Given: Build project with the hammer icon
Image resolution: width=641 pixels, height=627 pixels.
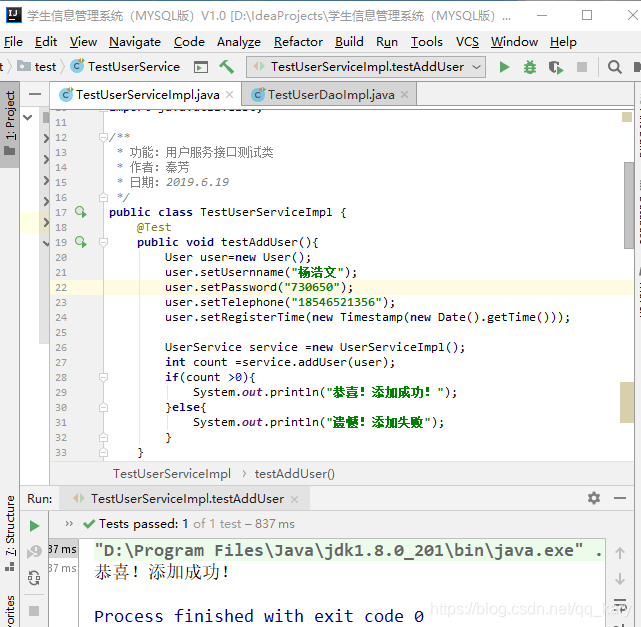Looking at the screenshot, I should (x=226, y=67).
